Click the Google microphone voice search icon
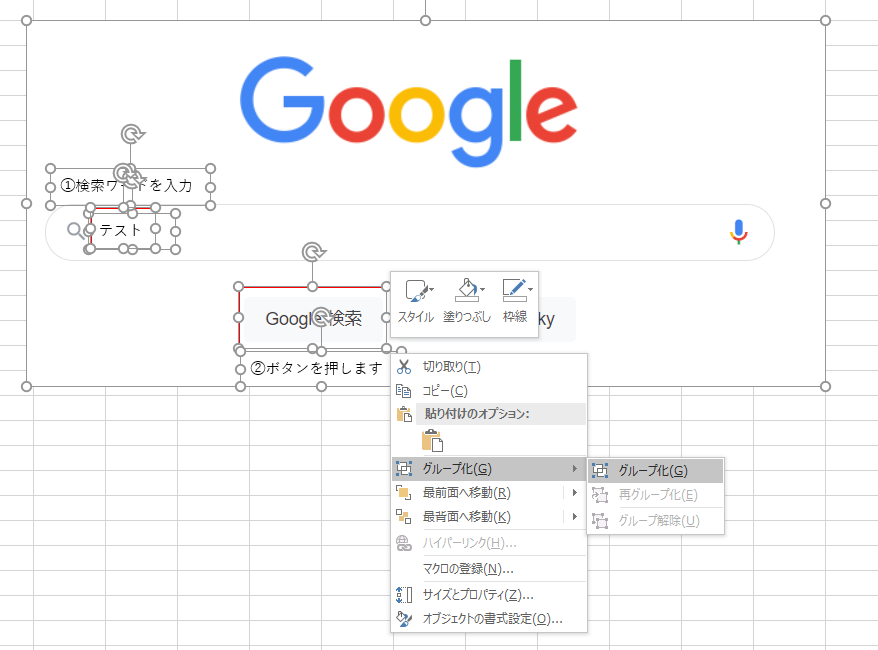878x650 pixels. 739,231
